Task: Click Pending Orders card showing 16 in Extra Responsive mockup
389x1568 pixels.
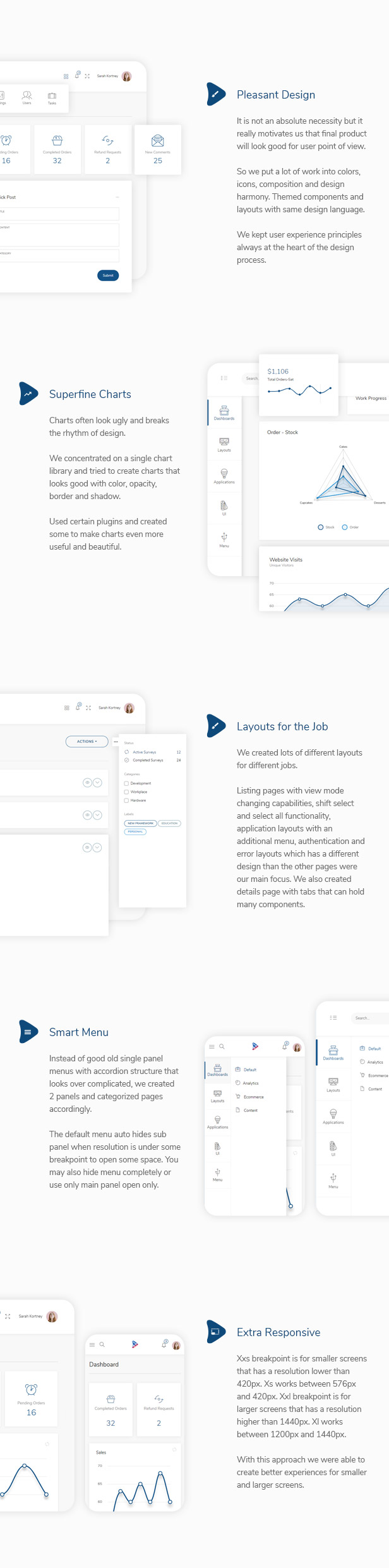Action: 31,1400
